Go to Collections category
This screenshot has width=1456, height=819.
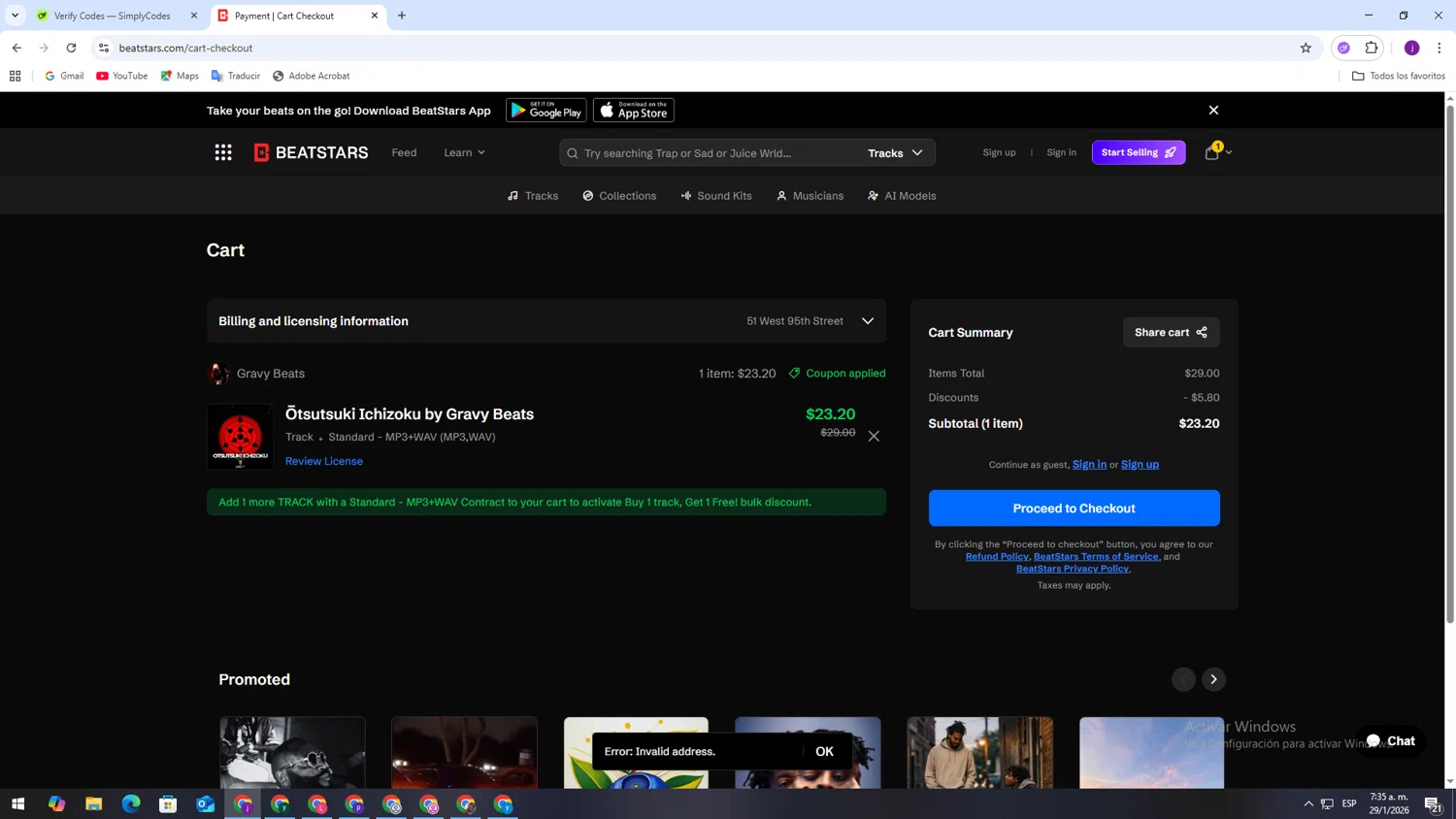619,196
